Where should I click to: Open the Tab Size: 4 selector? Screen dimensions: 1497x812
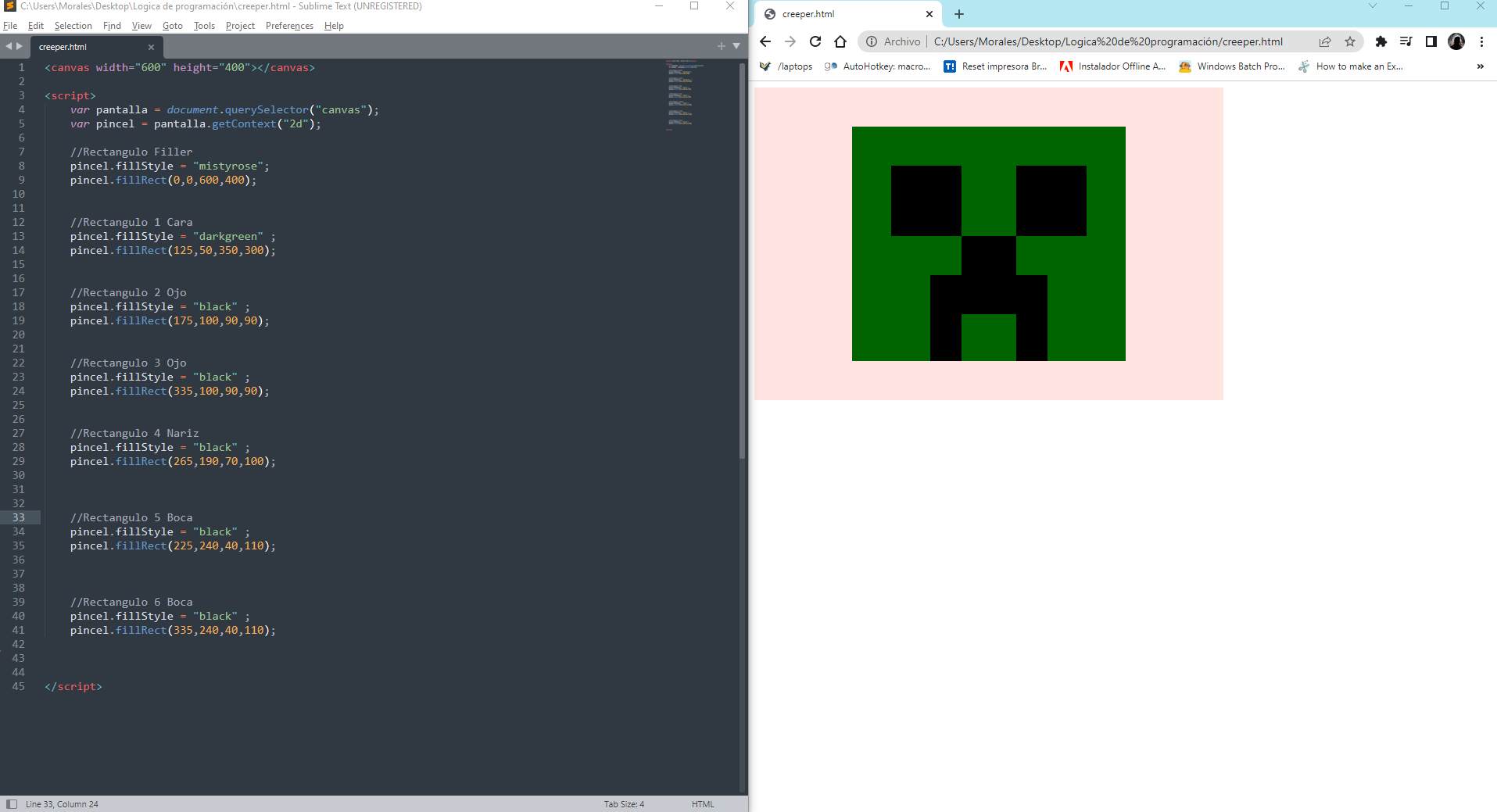[x=624, y=804]
